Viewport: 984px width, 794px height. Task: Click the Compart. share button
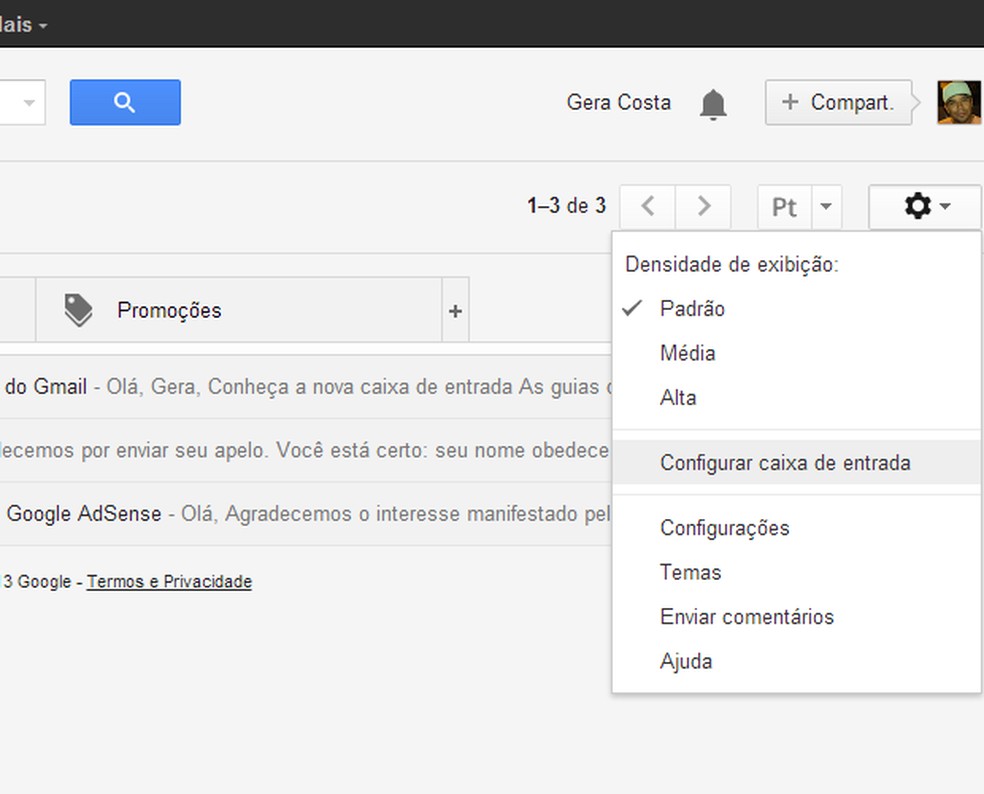tap(838, 102)
